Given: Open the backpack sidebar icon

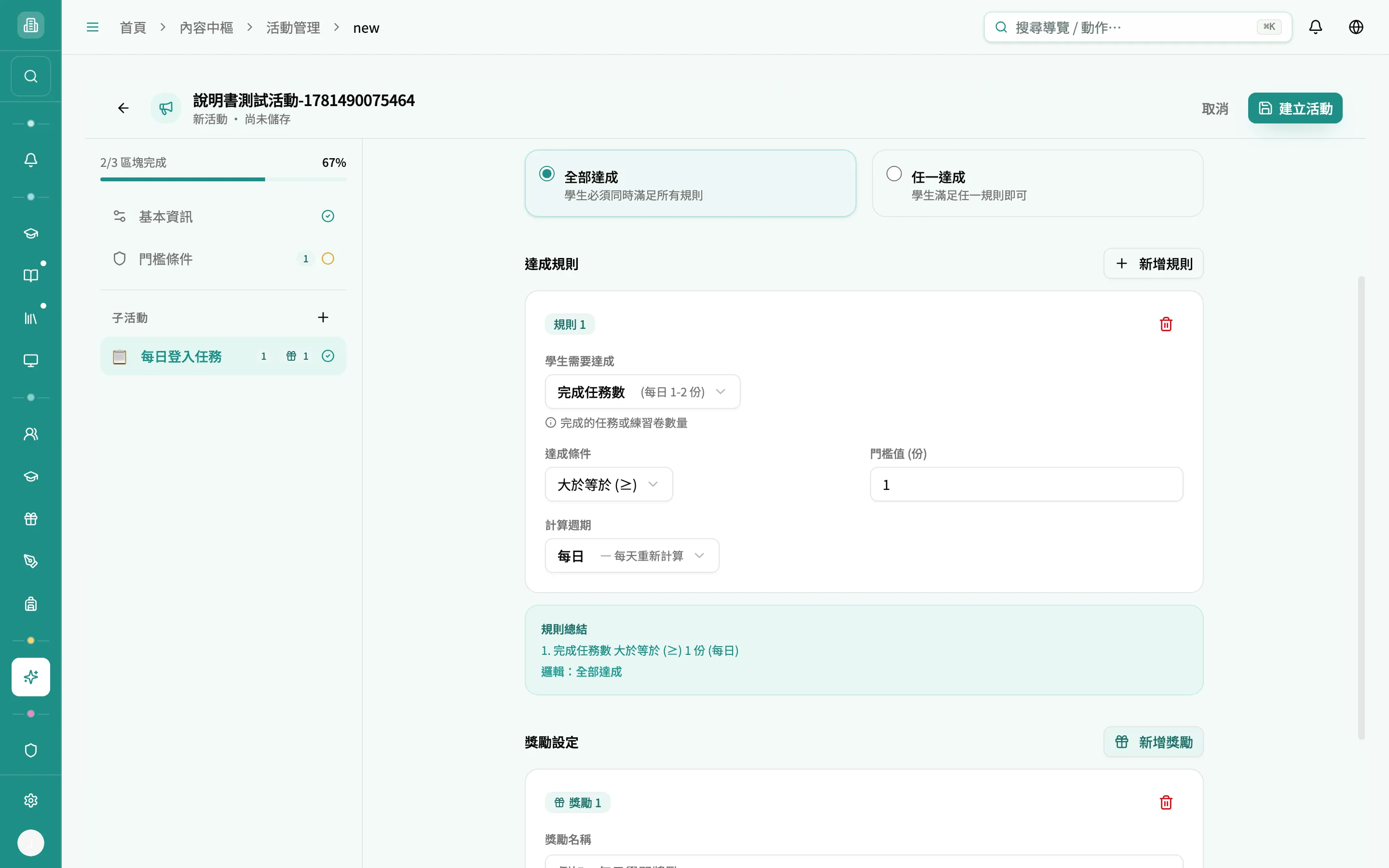Looking at the screenshot, I should click(31, 604).
